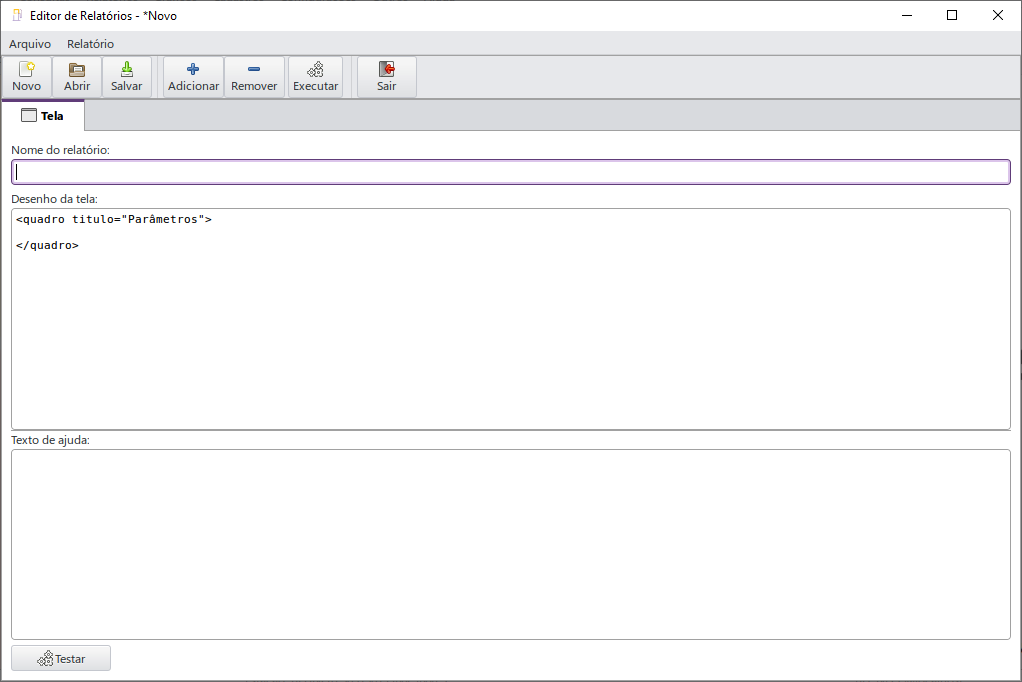Image resolution: width=1022 pixels, height=682 pixels.
Task: Click inside the Texto de ajuda box
Action: (x=511, y=544)
